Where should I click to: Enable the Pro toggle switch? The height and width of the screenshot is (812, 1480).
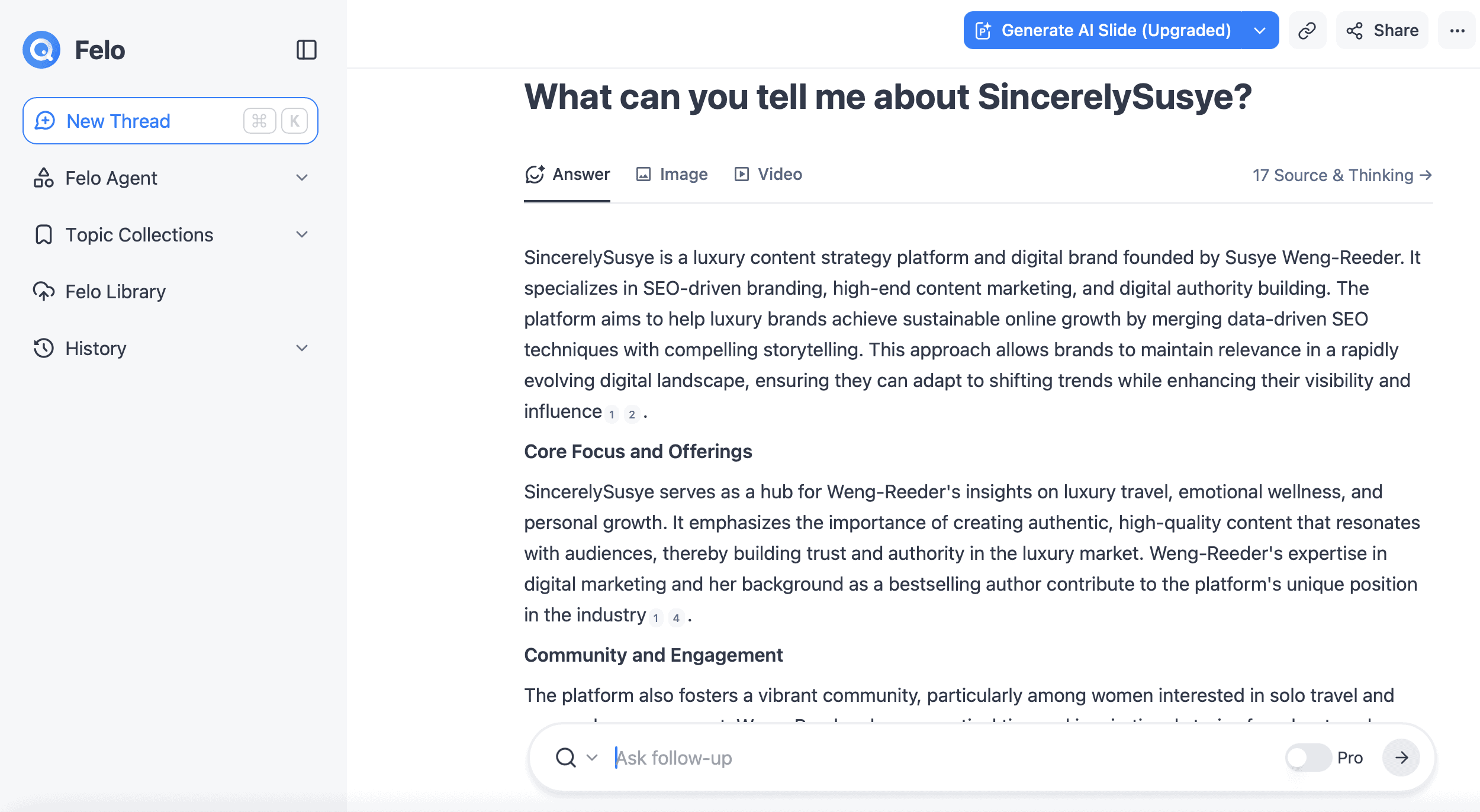(1308, 758)
